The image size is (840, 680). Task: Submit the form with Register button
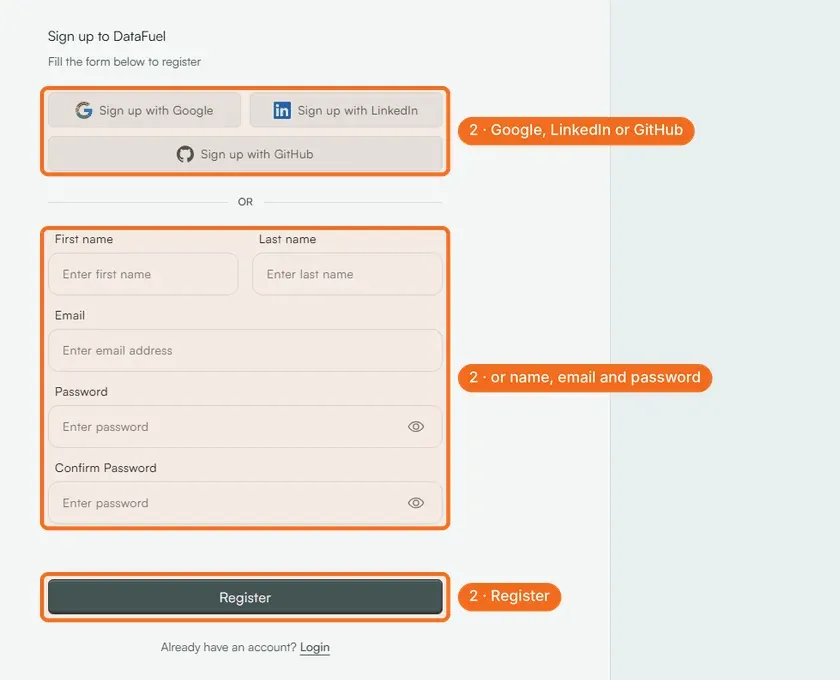pos(245,597)
